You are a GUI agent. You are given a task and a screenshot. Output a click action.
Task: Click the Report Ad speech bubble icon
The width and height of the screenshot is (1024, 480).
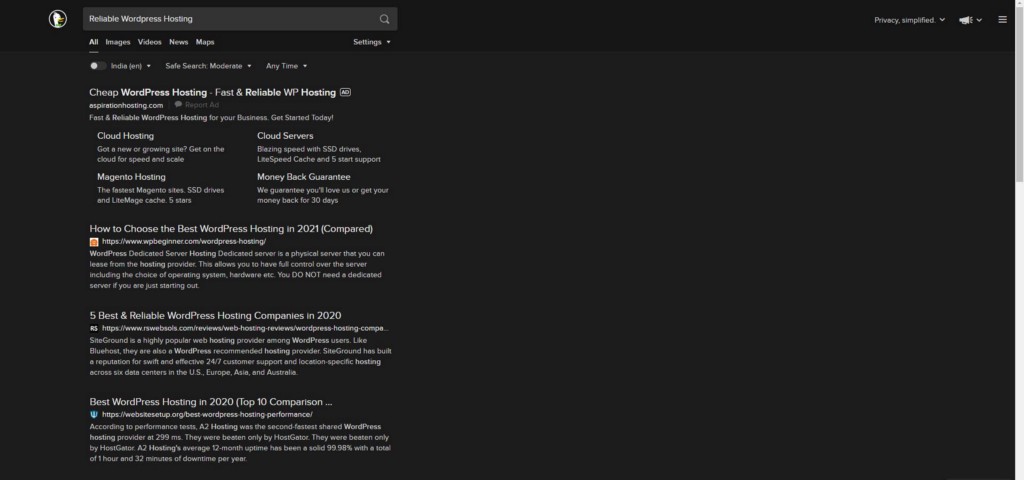178,104
